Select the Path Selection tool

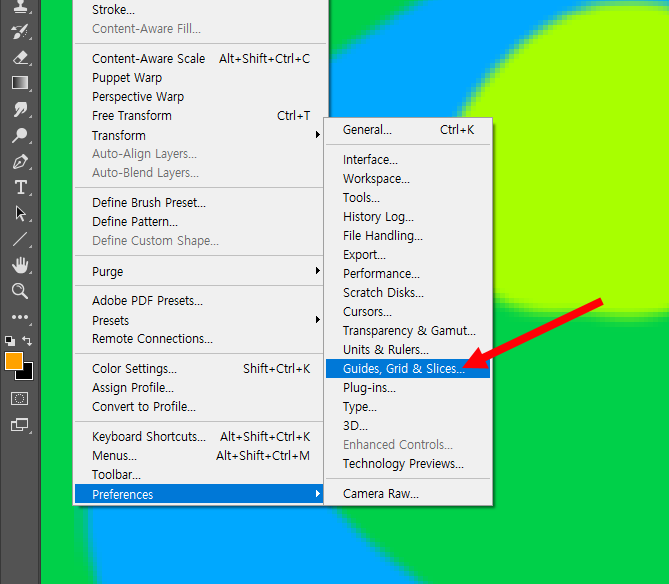[x=20, y=213]
